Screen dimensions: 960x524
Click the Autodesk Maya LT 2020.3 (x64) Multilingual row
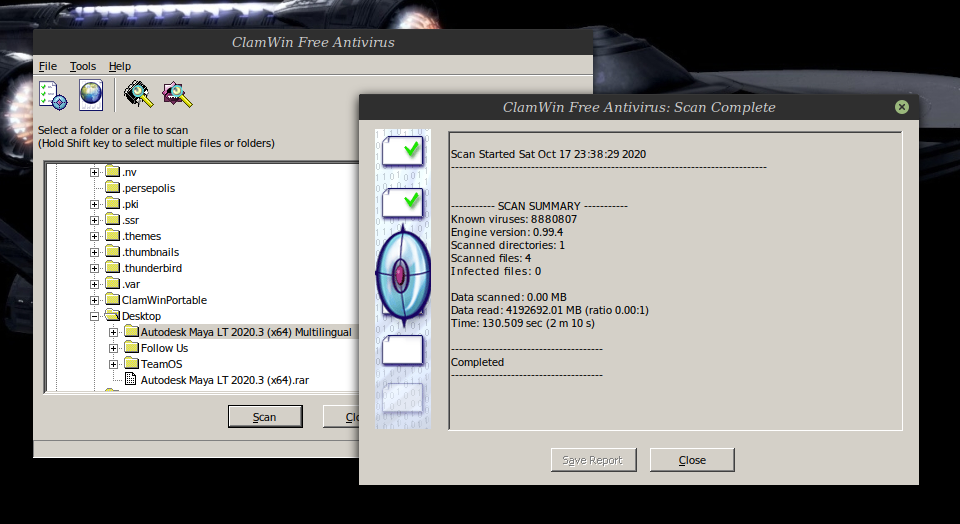(x=246, y=332)
